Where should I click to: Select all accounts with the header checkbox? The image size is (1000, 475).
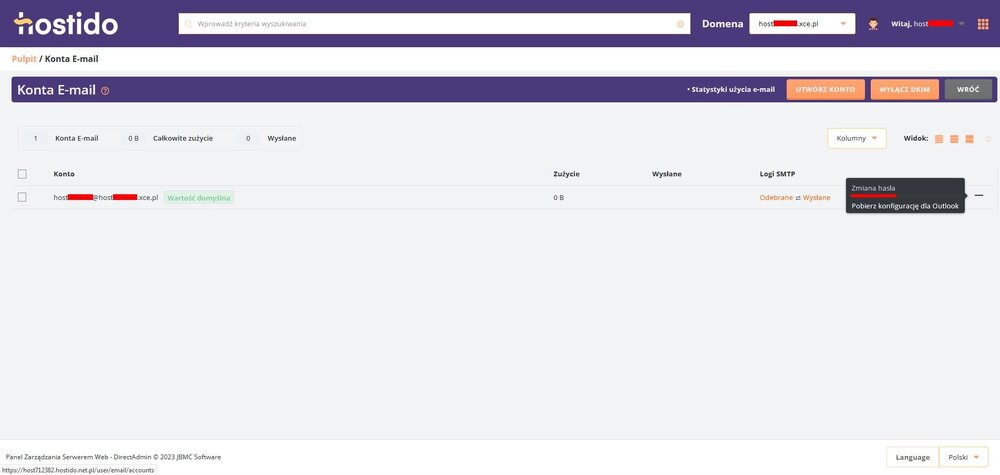coord(22,173)
